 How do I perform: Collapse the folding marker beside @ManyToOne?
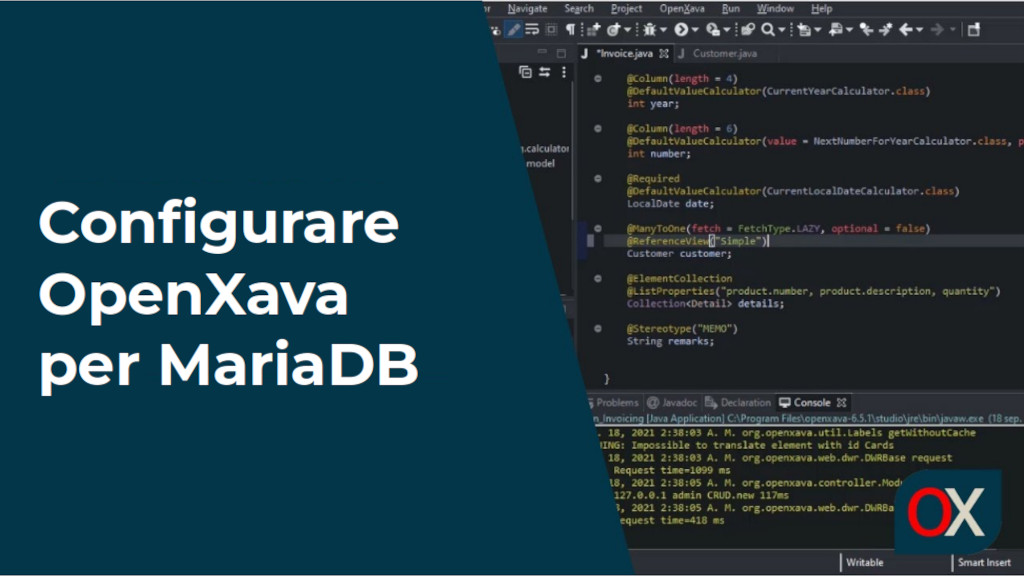coord(598,228)
